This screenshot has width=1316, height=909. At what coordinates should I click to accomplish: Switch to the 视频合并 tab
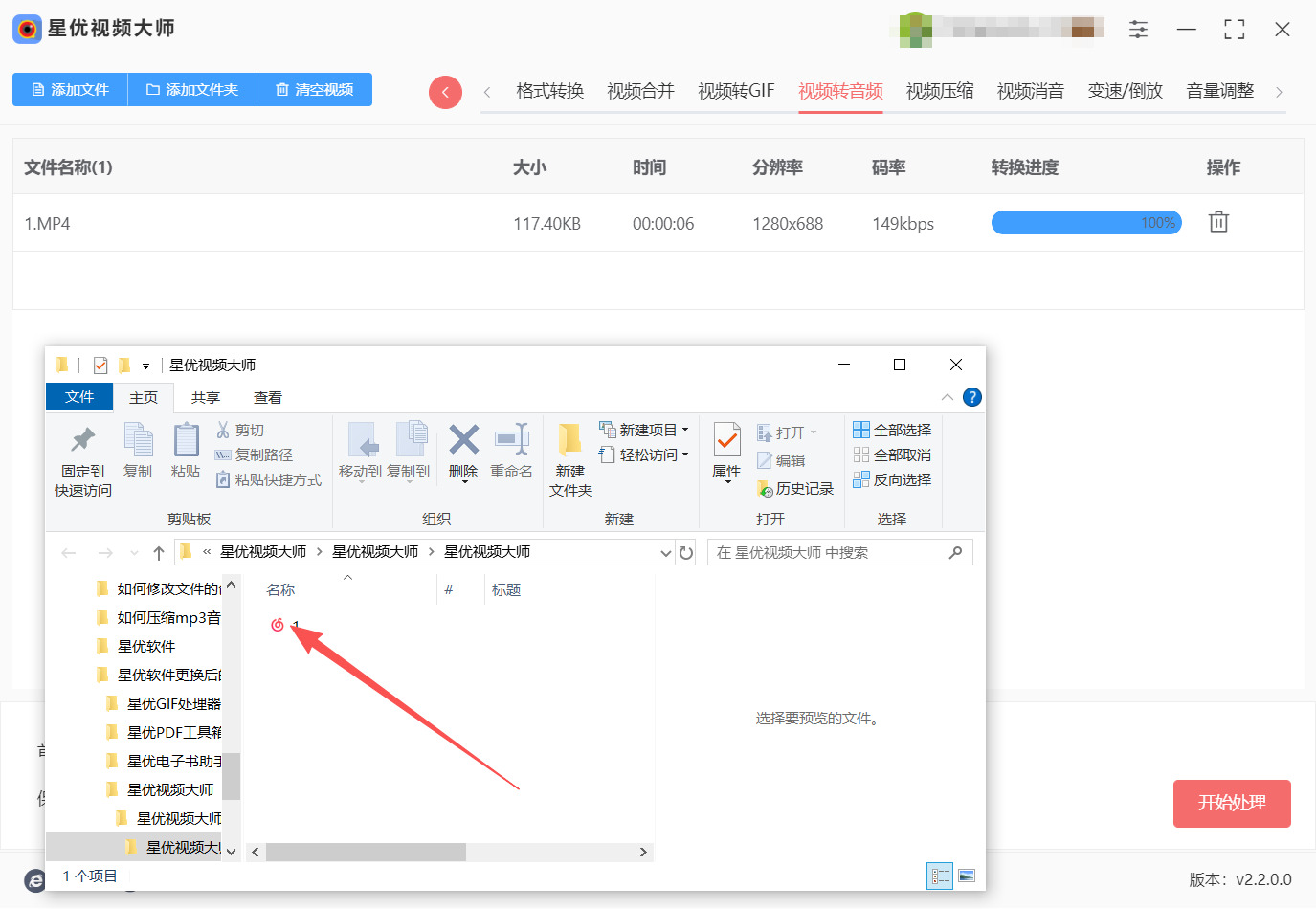[640, 91]
